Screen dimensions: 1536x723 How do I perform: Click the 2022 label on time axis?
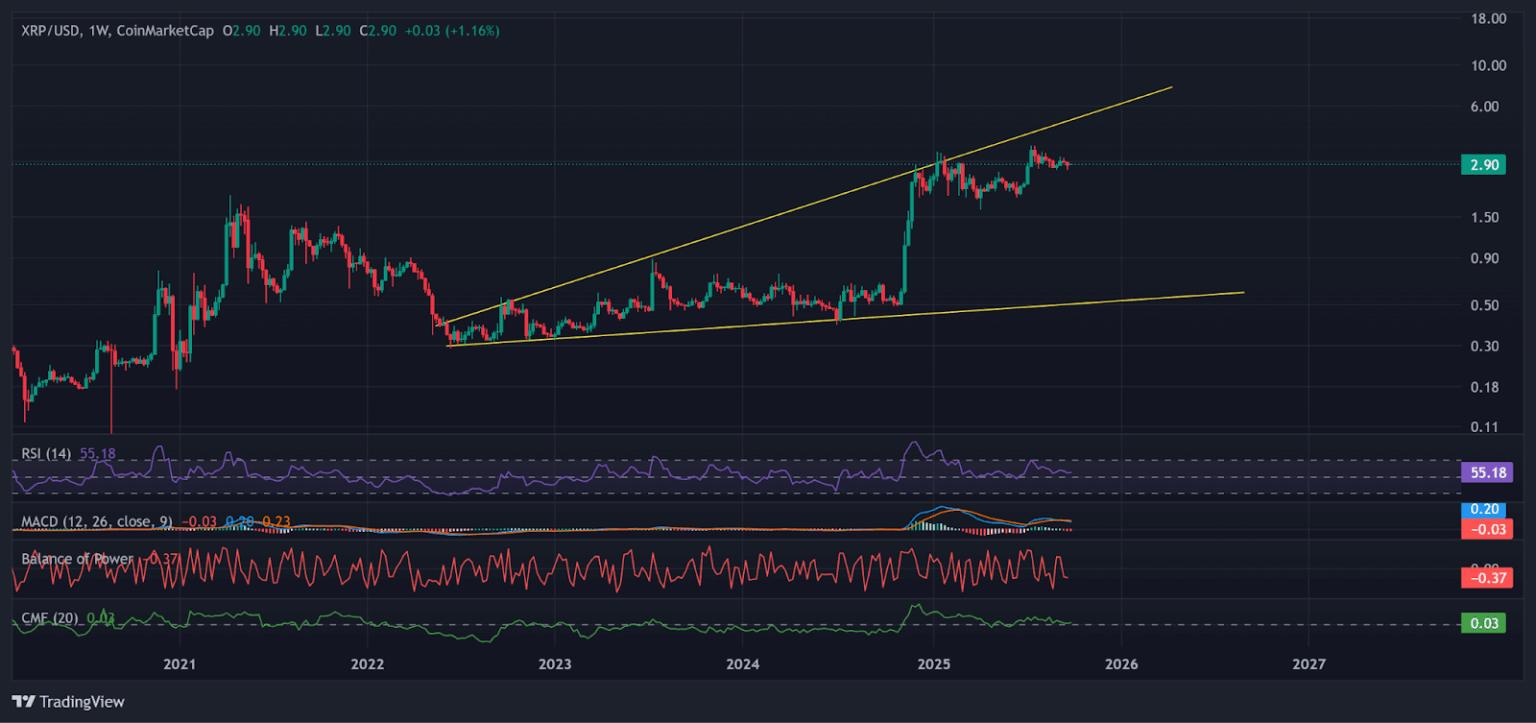click(x=367, y=664)
